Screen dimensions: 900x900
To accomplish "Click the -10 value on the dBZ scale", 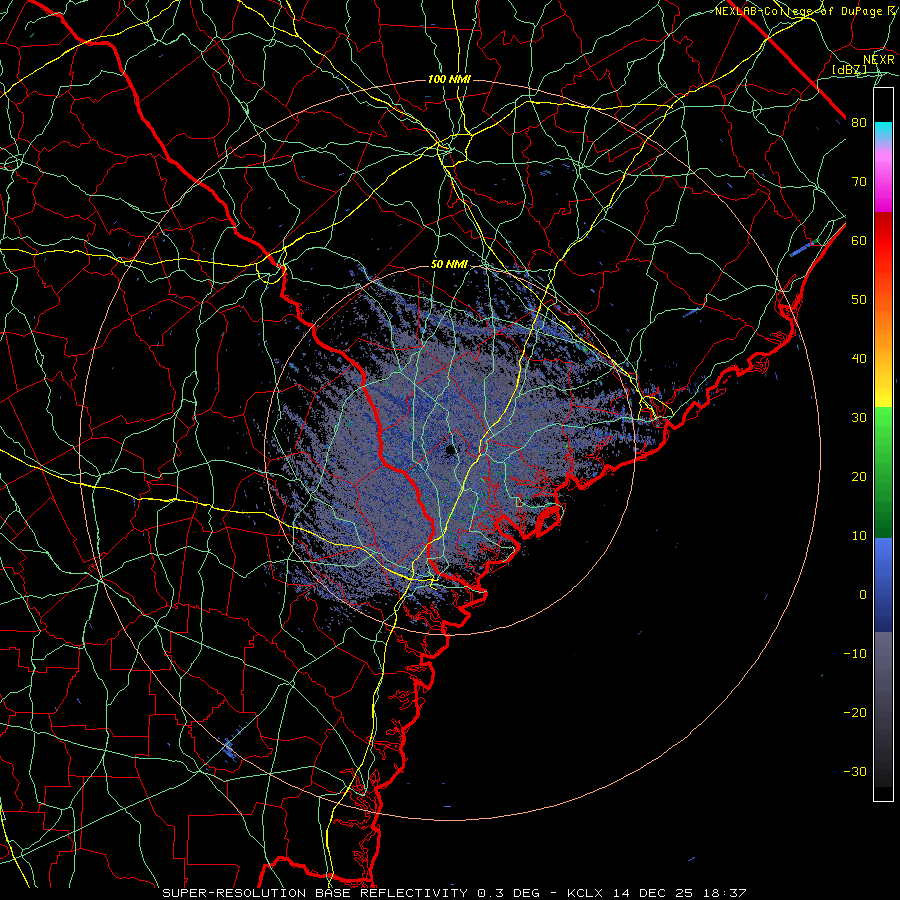I will pos(855,654).
